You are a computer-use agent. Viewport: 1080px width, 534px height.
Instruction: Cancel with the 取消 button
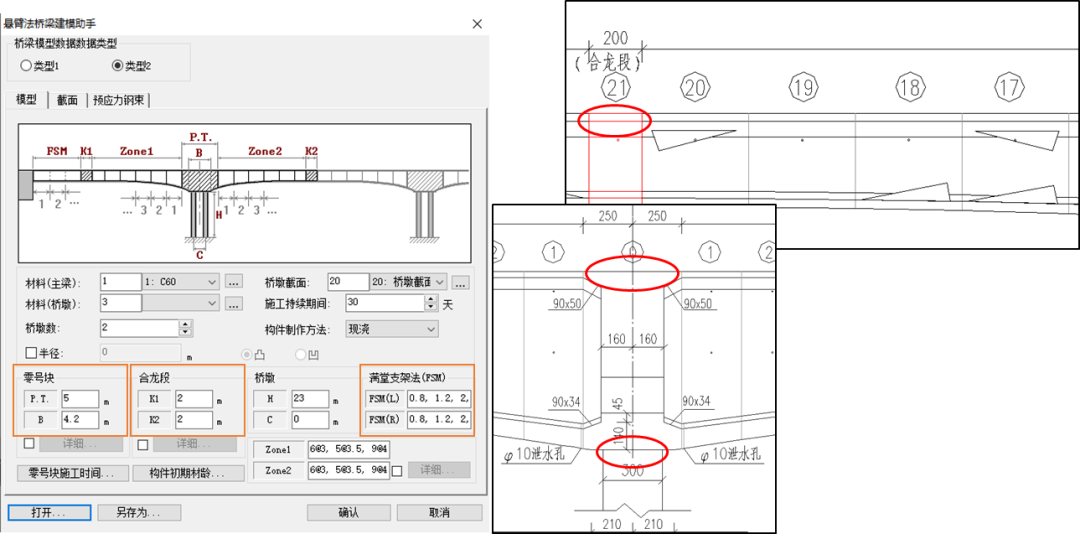[439, 513]
